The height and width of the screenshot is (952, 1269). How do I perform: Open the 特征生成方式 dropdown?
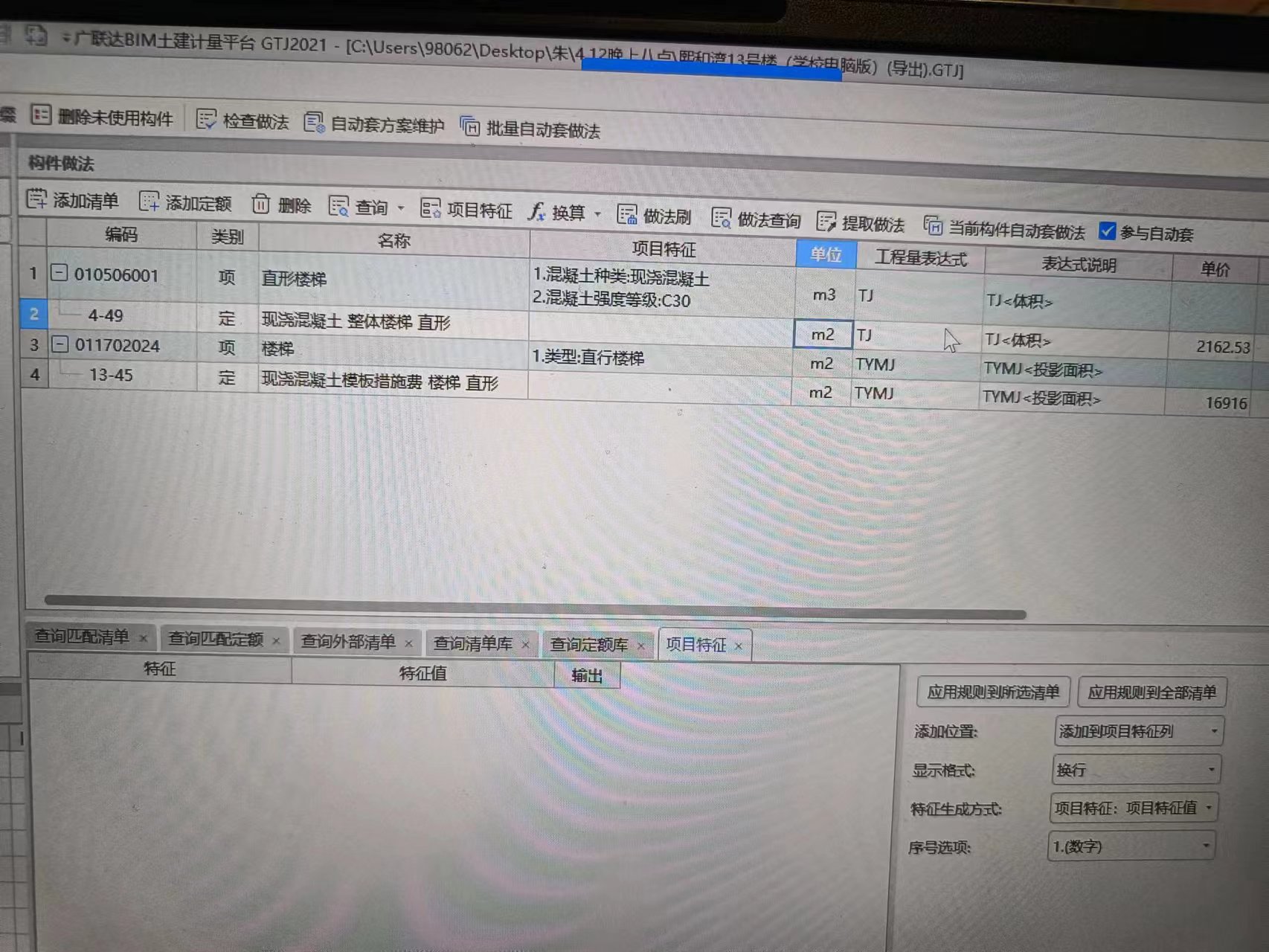[x=1133, y=808]
